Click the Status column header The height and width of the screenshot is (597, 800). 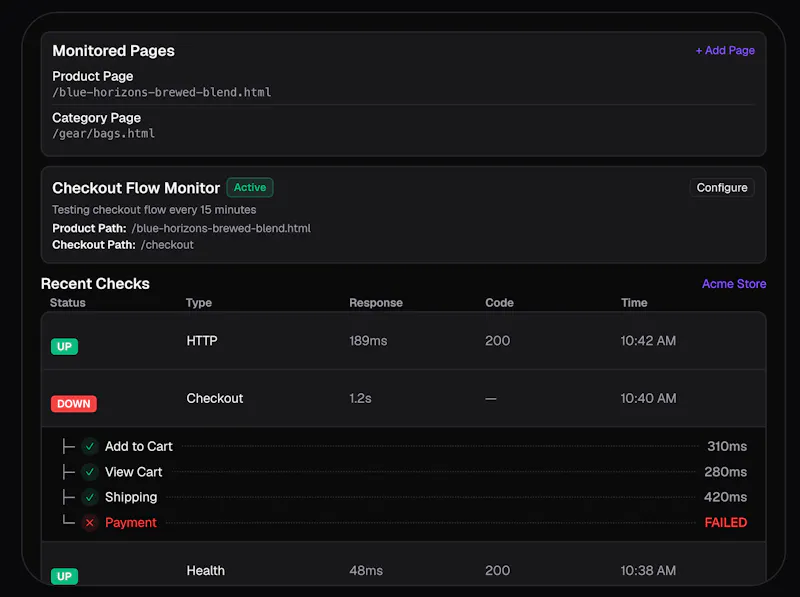(68, 303)
